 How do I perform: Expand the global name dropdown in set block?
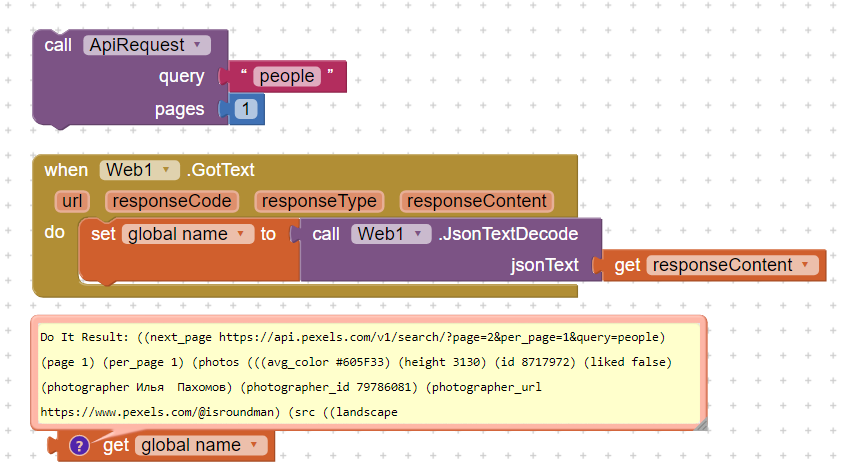tap(241, 235)
